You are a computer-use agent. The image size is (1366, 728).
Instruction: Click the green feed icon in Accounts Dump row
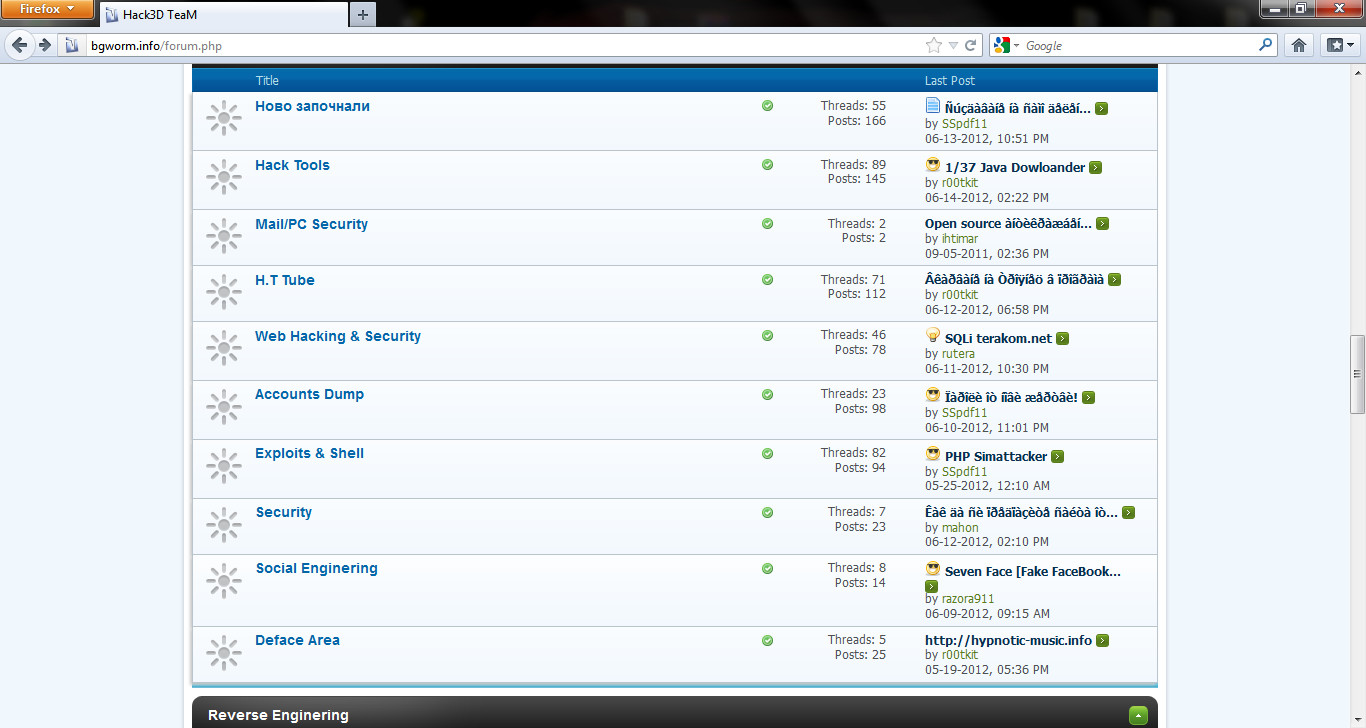[767, 394]
